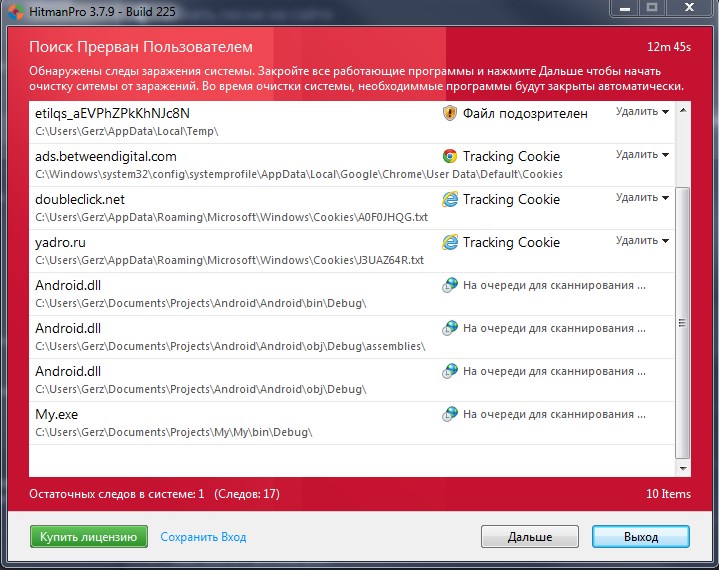This screenshot has width=719, height=570.
Task: Click the Файл подозрителен status label
Action: click(525, 113)
